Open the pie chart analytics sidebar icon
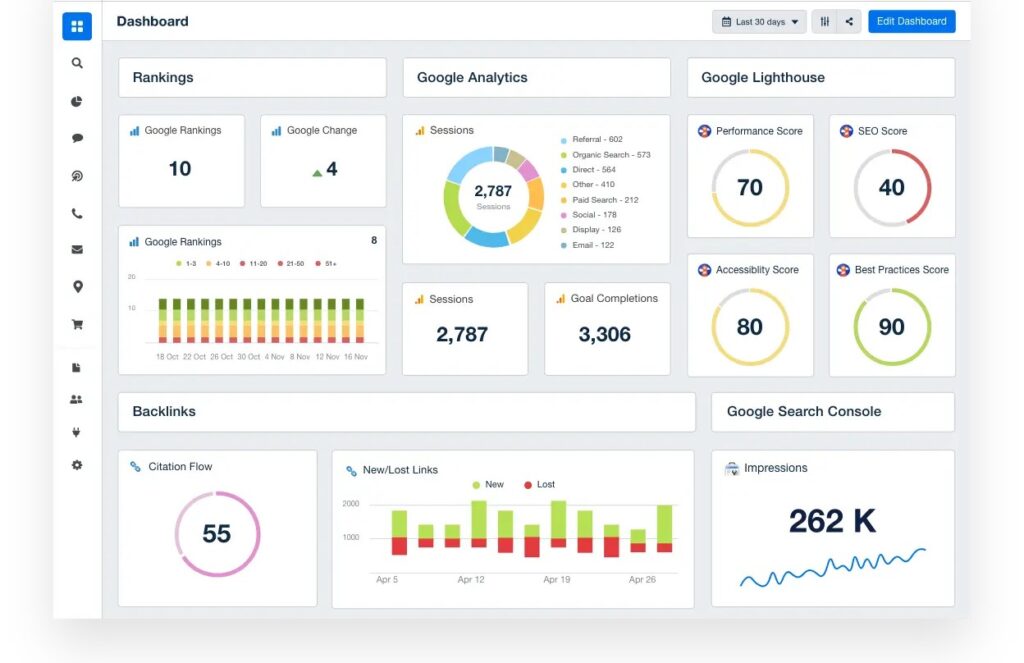1024x663 pixels. point(77,101)
